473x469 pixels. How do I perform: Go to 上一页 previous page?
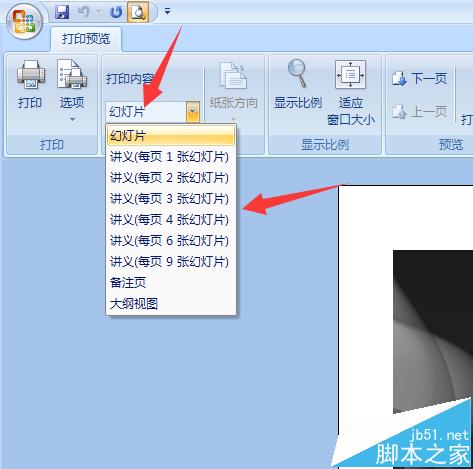pos(420,112)
